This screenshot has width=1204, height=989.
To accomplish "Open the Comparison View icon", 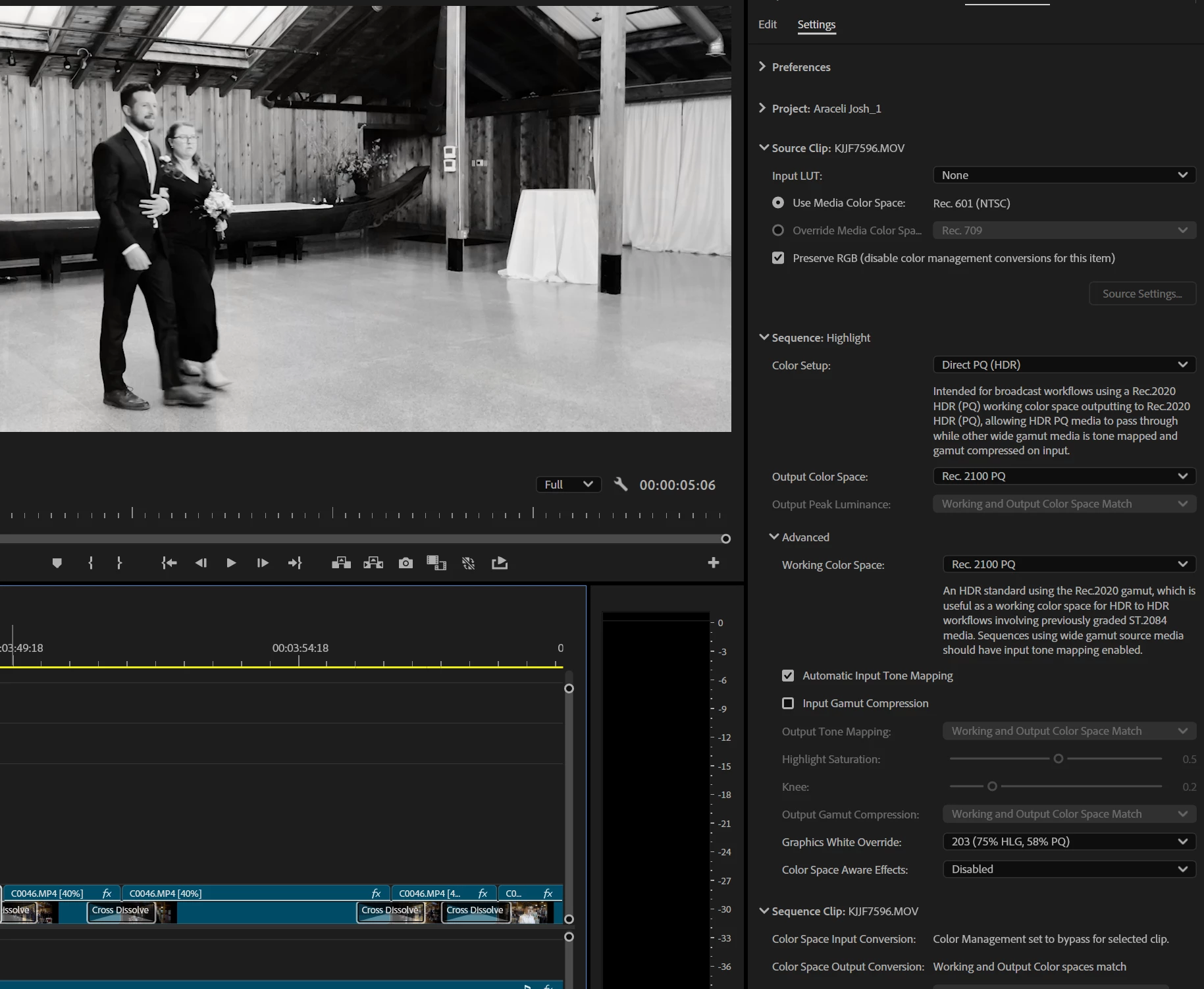I will pyautogui.click(x=436, y=563).
